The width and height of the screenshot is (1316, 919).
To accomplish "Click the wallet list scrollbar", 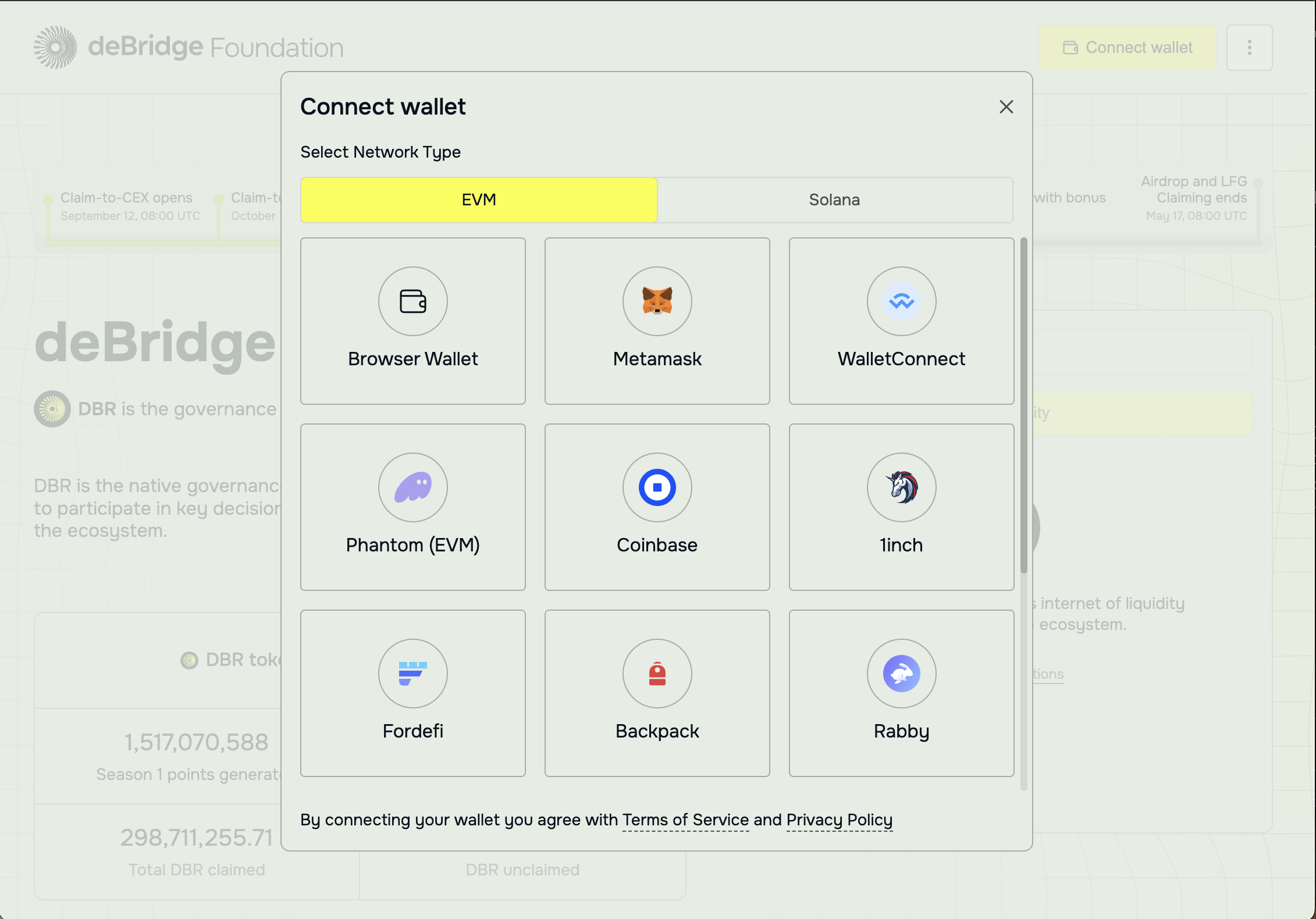I will [1023, 405].
